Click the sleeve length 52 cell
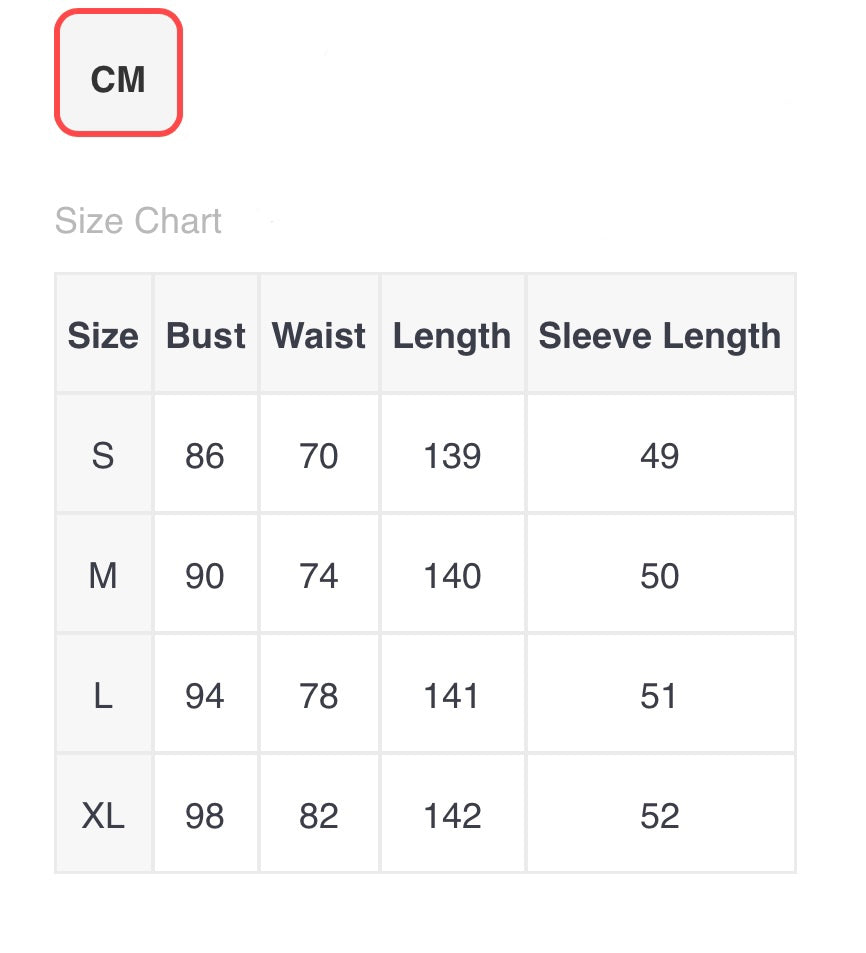Image resolution: width=866 pixels, height=953 pixels. click(x=659, y=816)
